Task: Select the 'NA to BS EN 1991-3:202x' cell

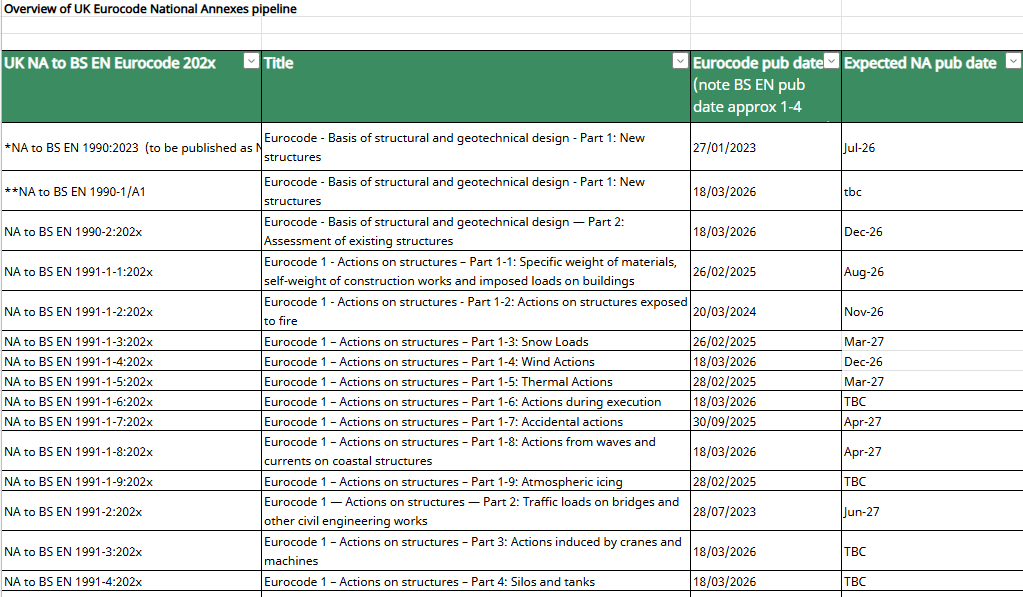Action: [131, 551]
